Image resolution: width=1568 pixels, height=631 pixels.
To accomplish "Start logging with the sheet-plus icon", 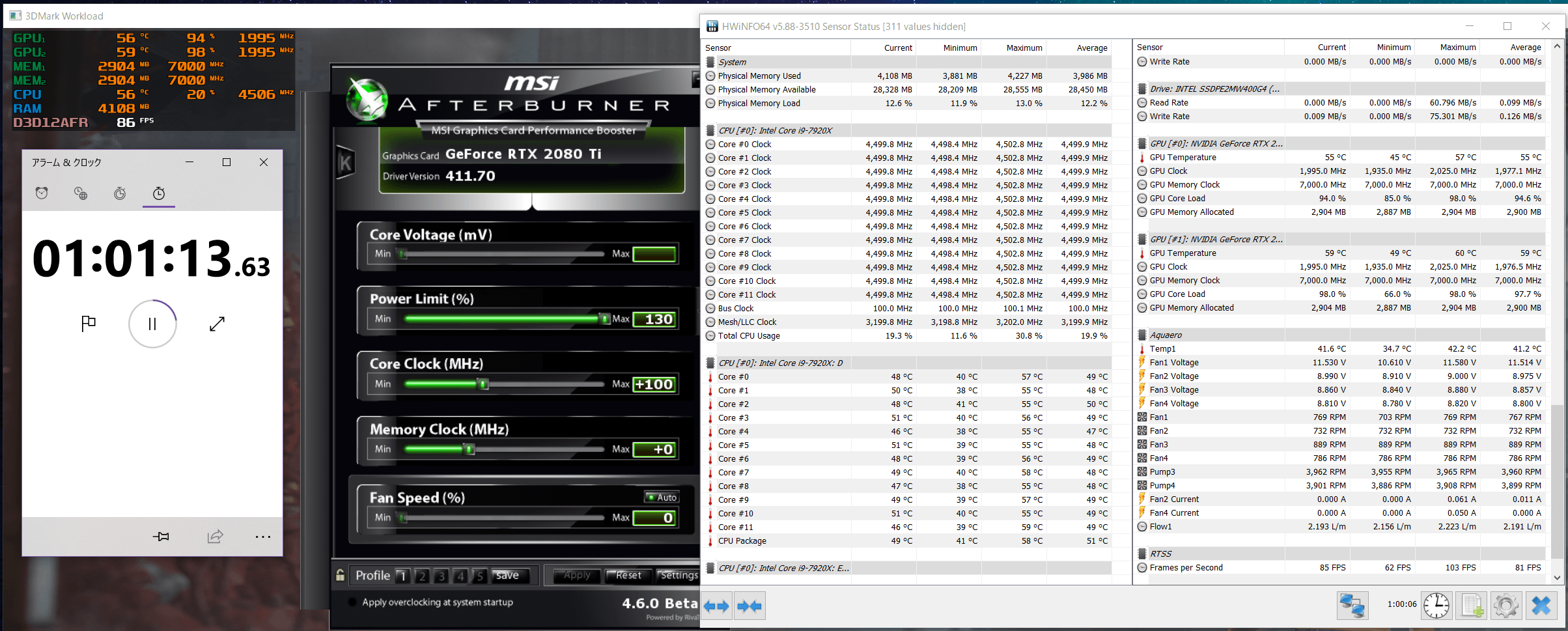I will pyautogui.click(x=1472, y=606).
